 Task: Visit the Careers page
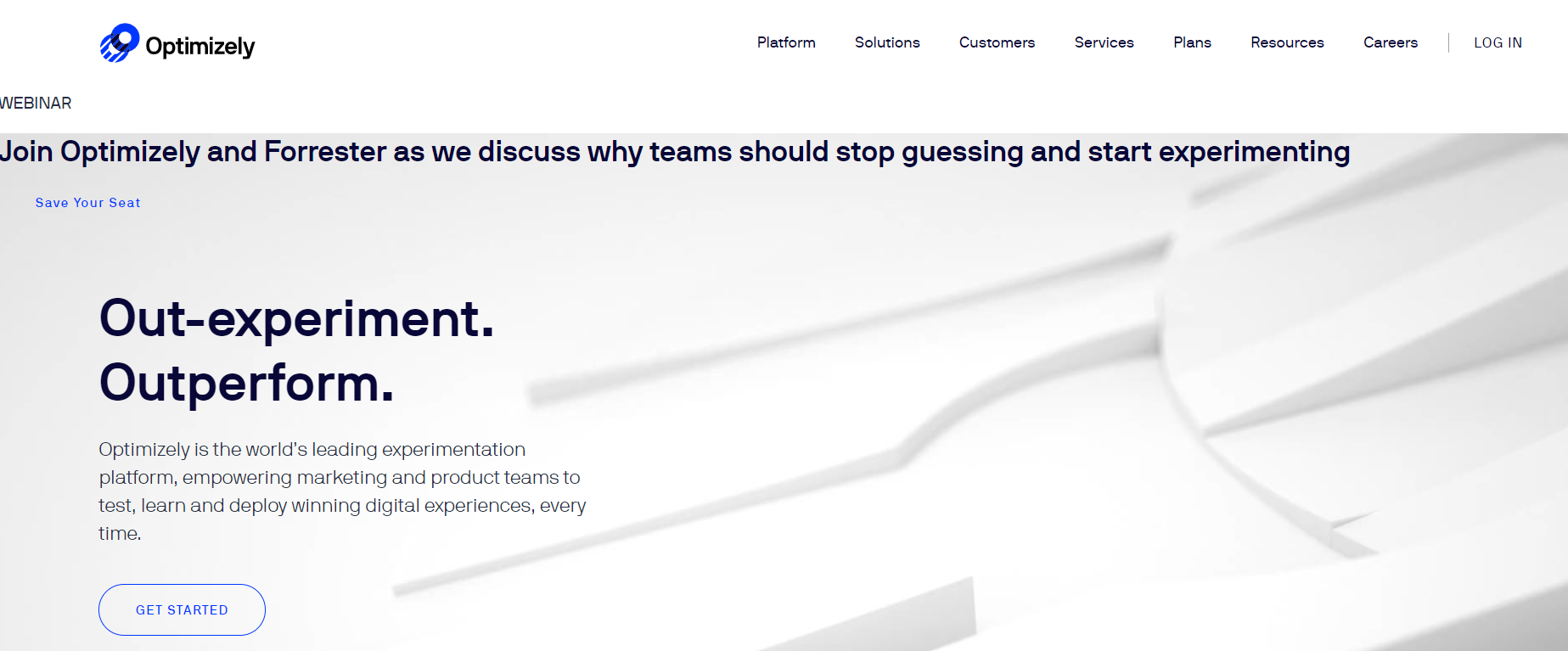(1391, 42)
